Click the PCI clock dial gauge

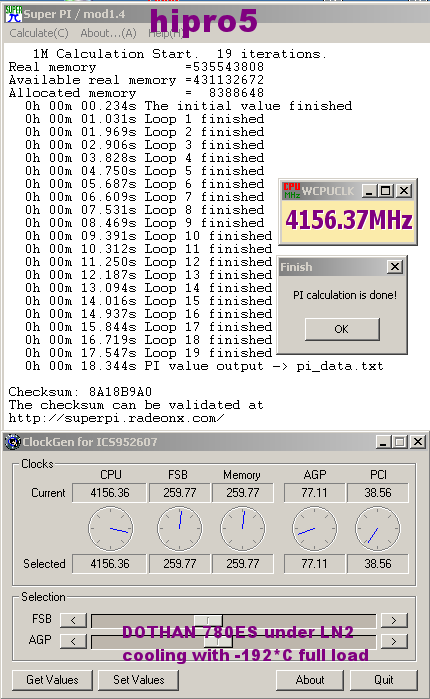[x=377, y=528]
